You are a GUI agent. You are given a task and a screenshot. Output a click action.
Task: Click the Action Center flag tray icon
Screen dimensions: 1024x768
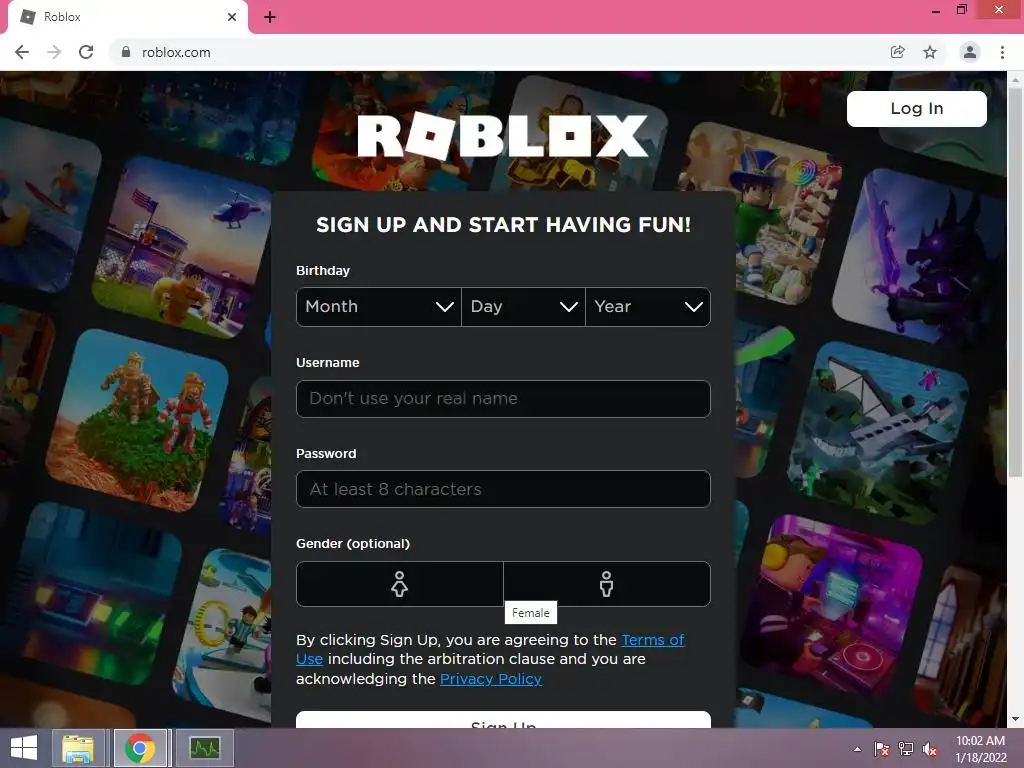pos(882,749)
